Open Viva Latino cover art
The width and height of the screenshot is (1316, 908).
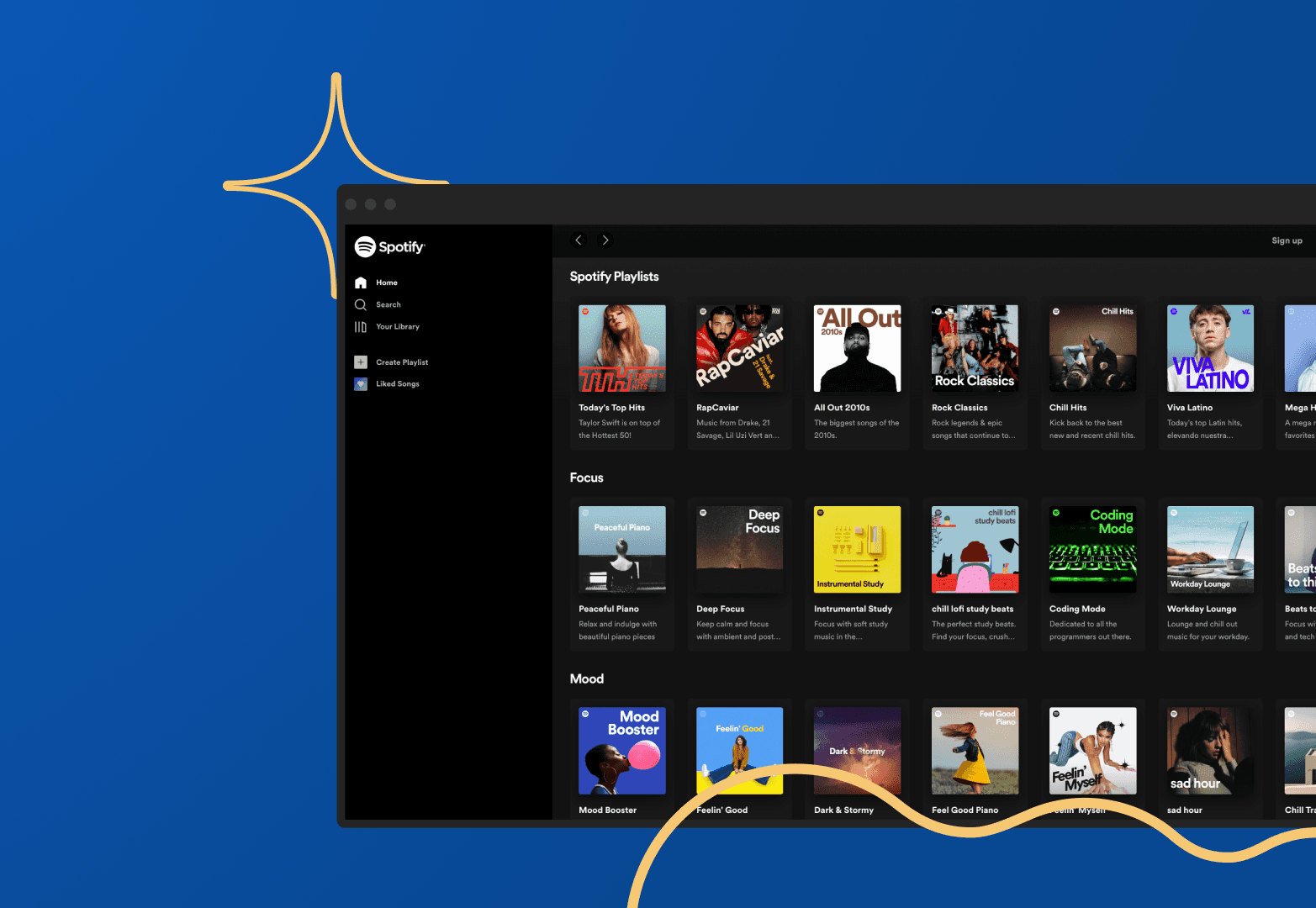coord(1211,348)
